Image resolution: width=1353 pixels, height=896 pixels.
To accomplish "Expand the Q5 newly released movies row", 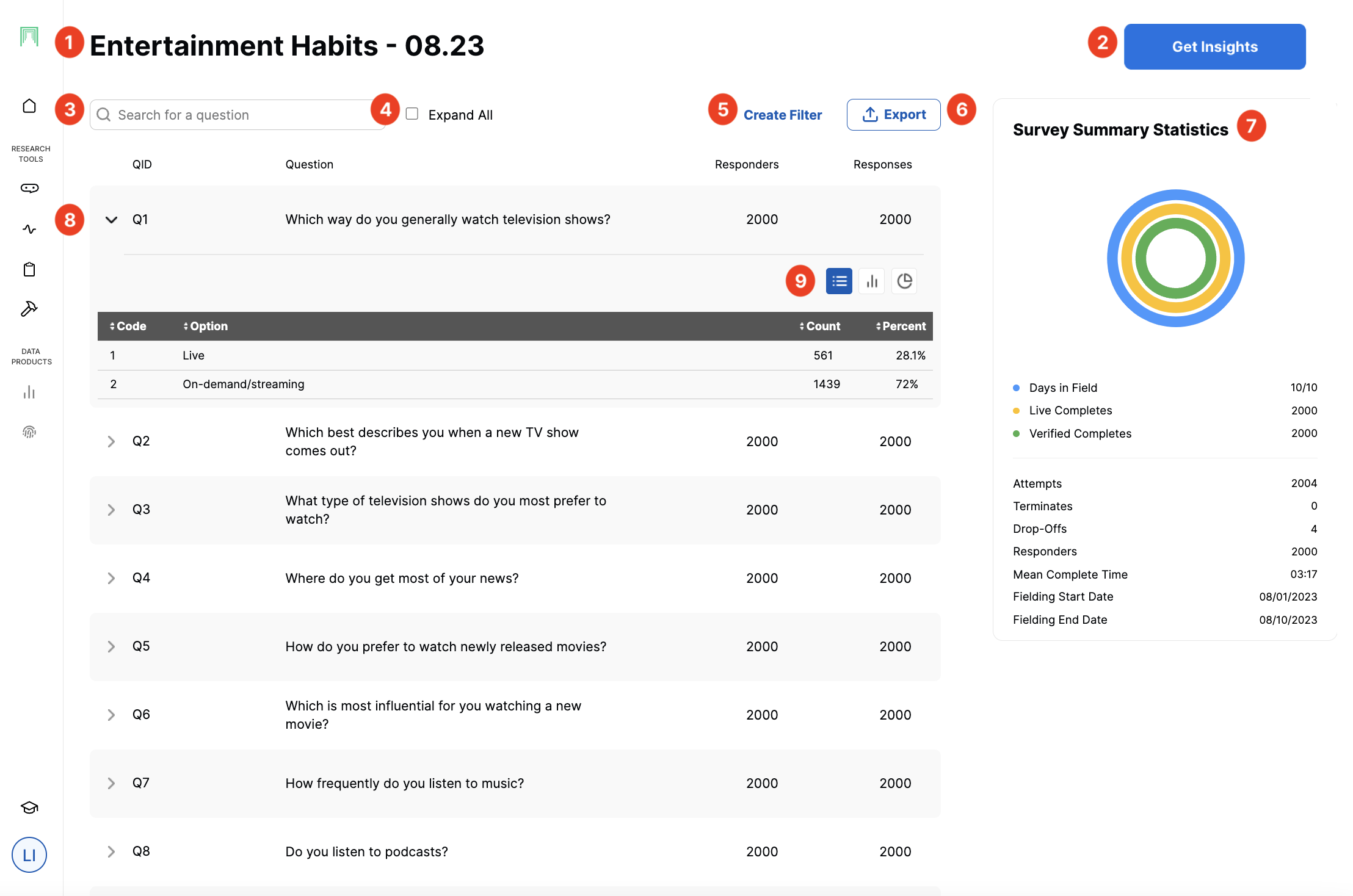I will tap(111, 646).
